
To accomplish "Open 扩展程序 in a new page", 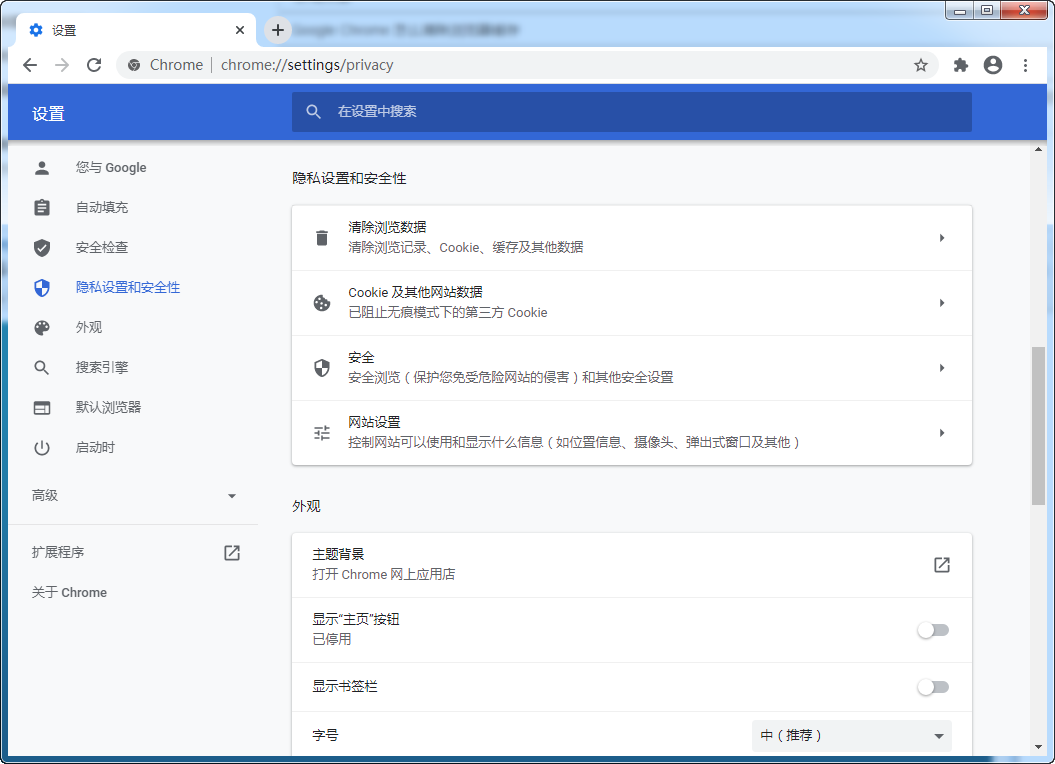I will 231,551.
